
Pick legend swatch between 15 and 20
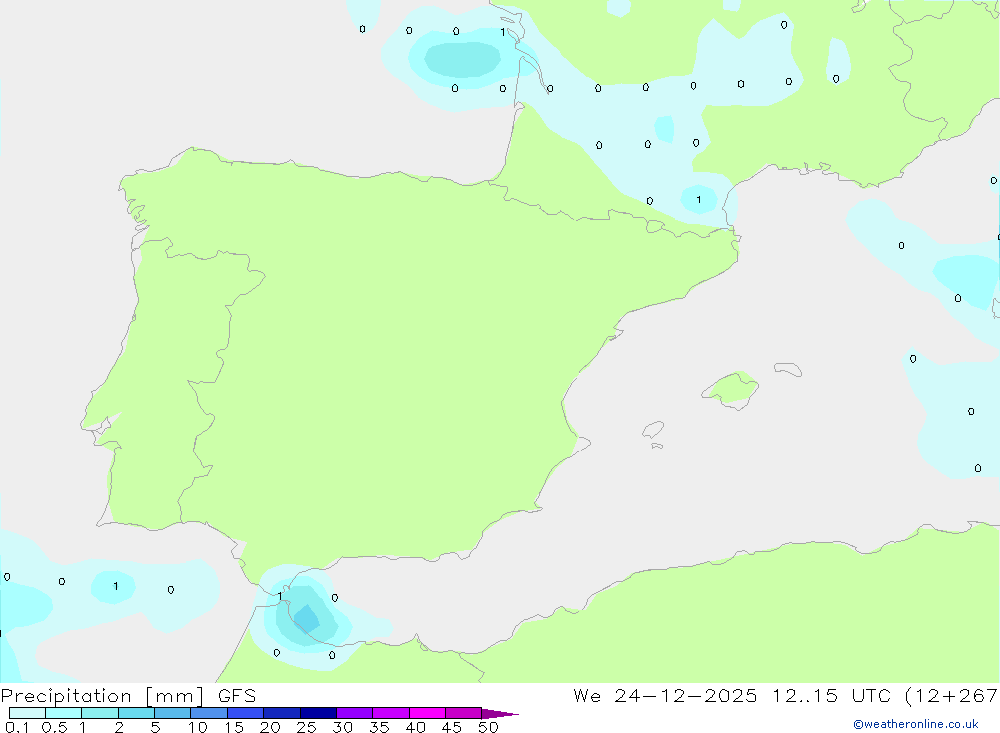coord(246,713)
